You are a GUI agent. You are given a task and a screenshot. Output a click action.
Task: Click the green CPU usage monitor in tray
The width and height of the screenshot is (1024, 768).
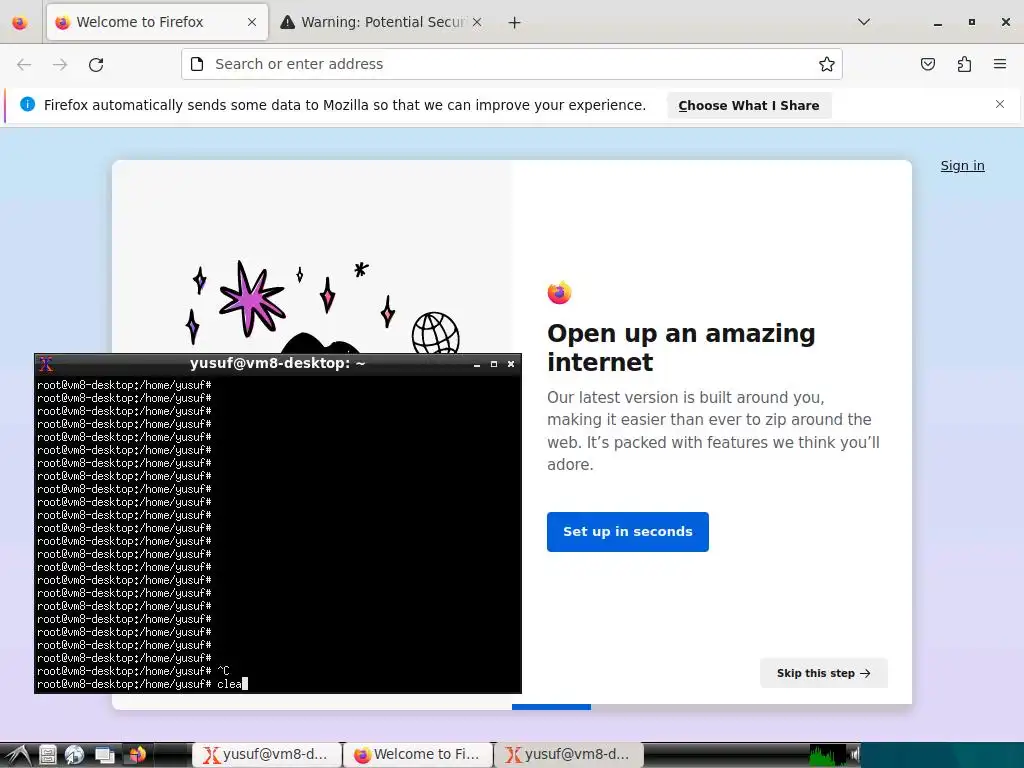pos(827,755)
